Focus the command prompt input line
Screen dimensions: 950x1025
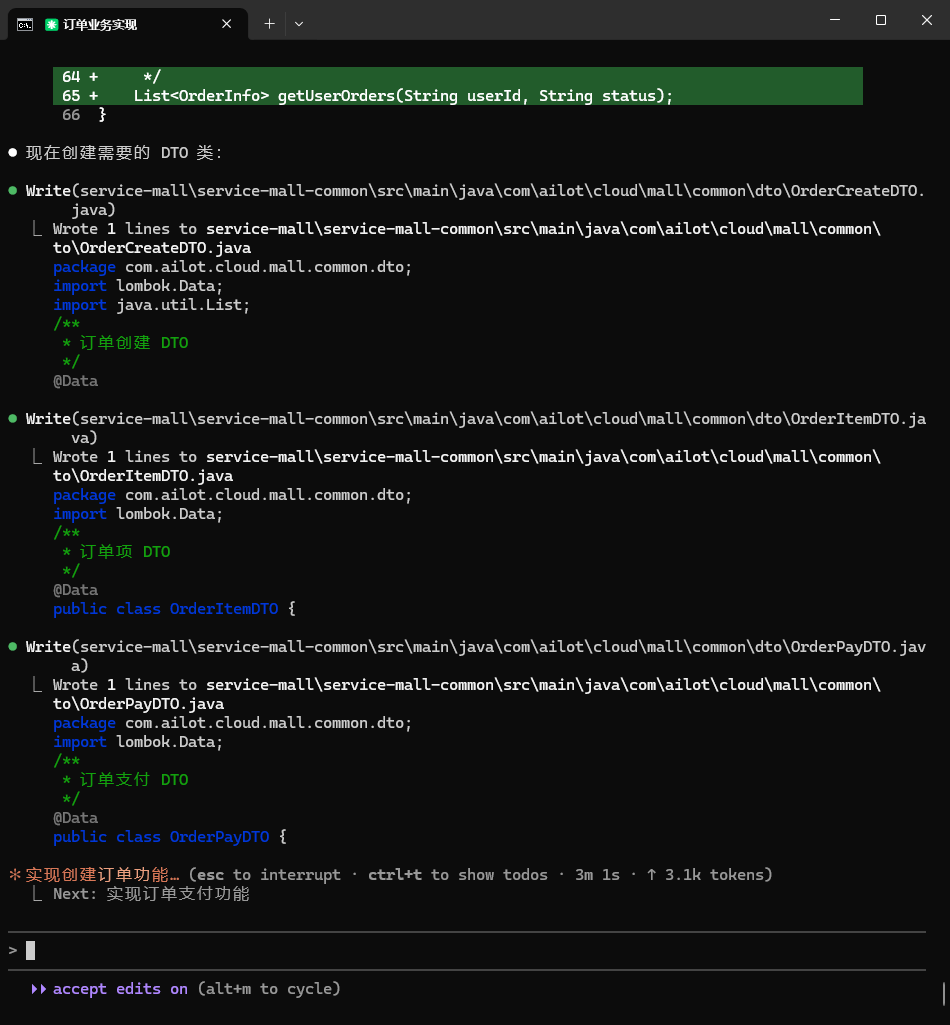coord(400,950)
